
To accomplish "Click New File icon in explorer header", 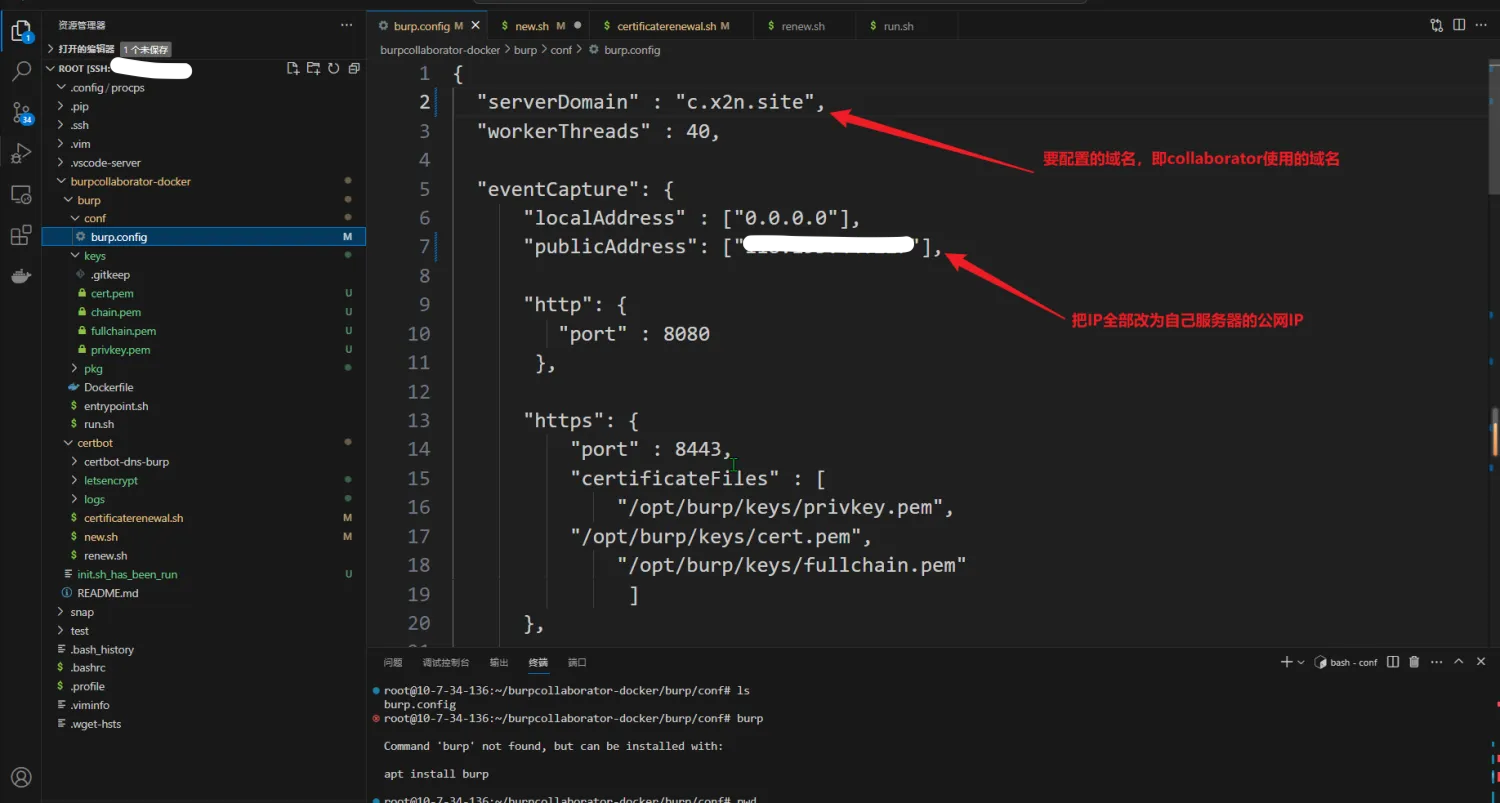I will pos(293,68).
